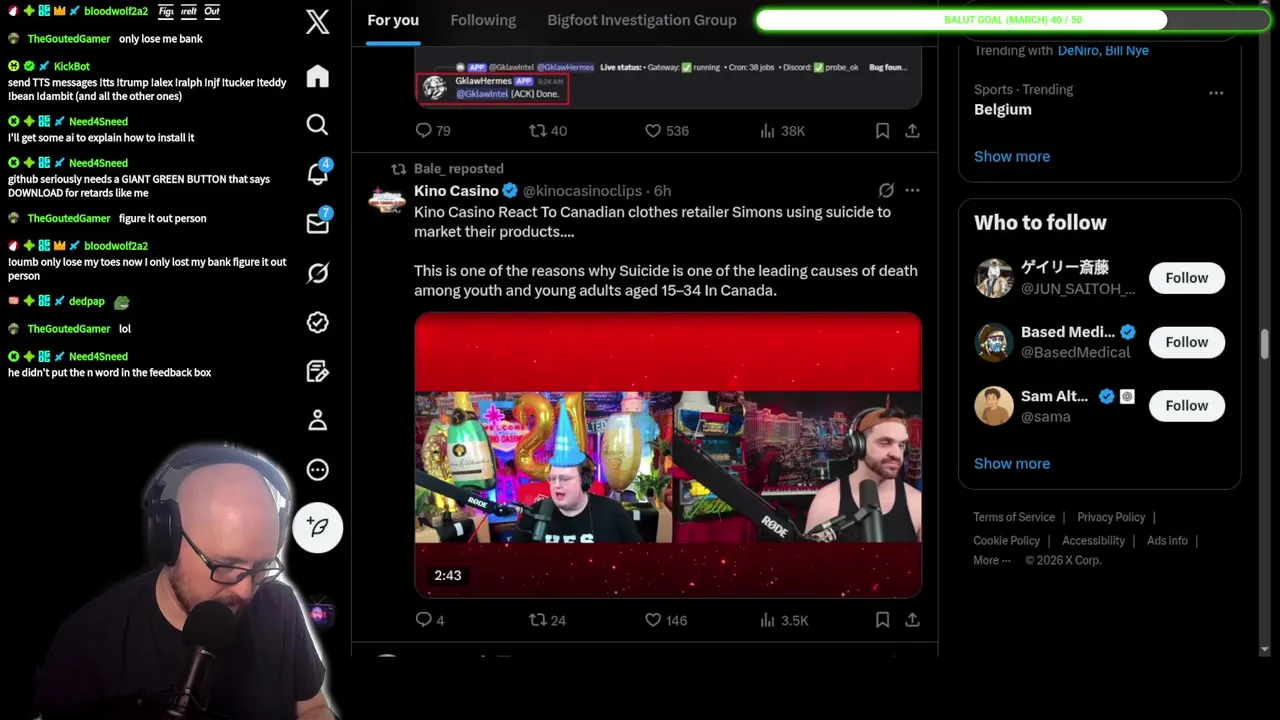Click the Bill Nye trending link

1126,50
